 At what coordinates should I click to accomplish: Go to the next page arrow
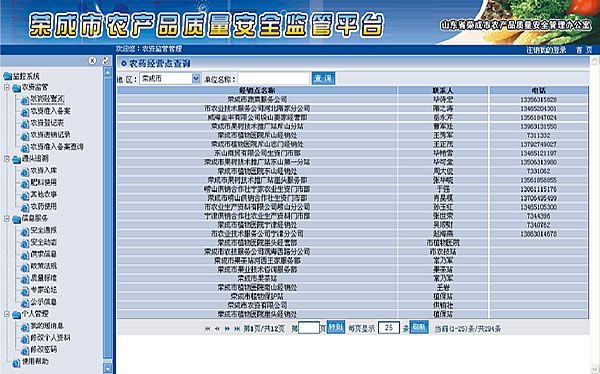(227, 328)
